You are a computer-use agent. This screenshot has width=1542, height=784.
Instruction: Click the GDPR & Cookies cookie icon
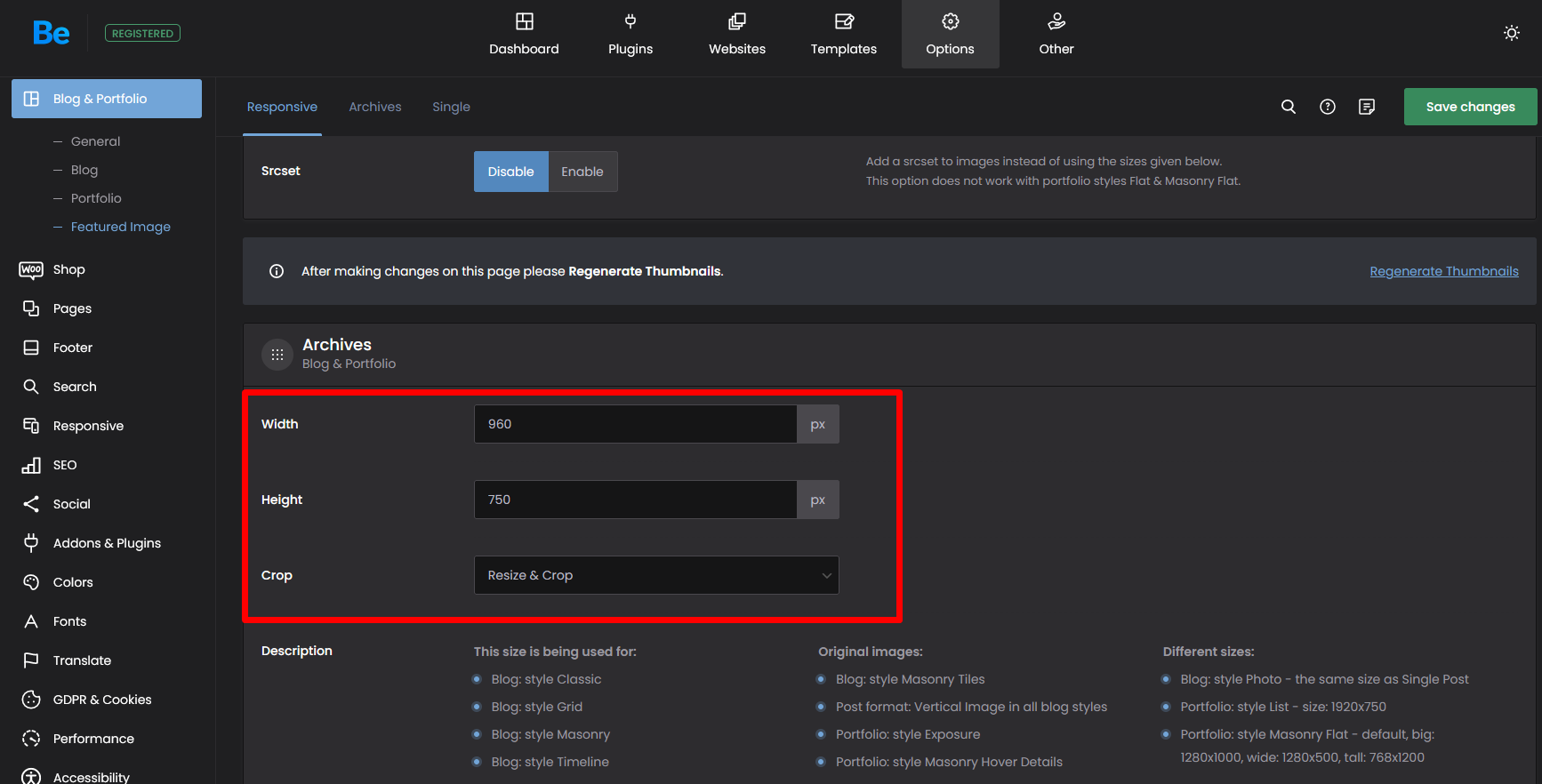[31, 700]
